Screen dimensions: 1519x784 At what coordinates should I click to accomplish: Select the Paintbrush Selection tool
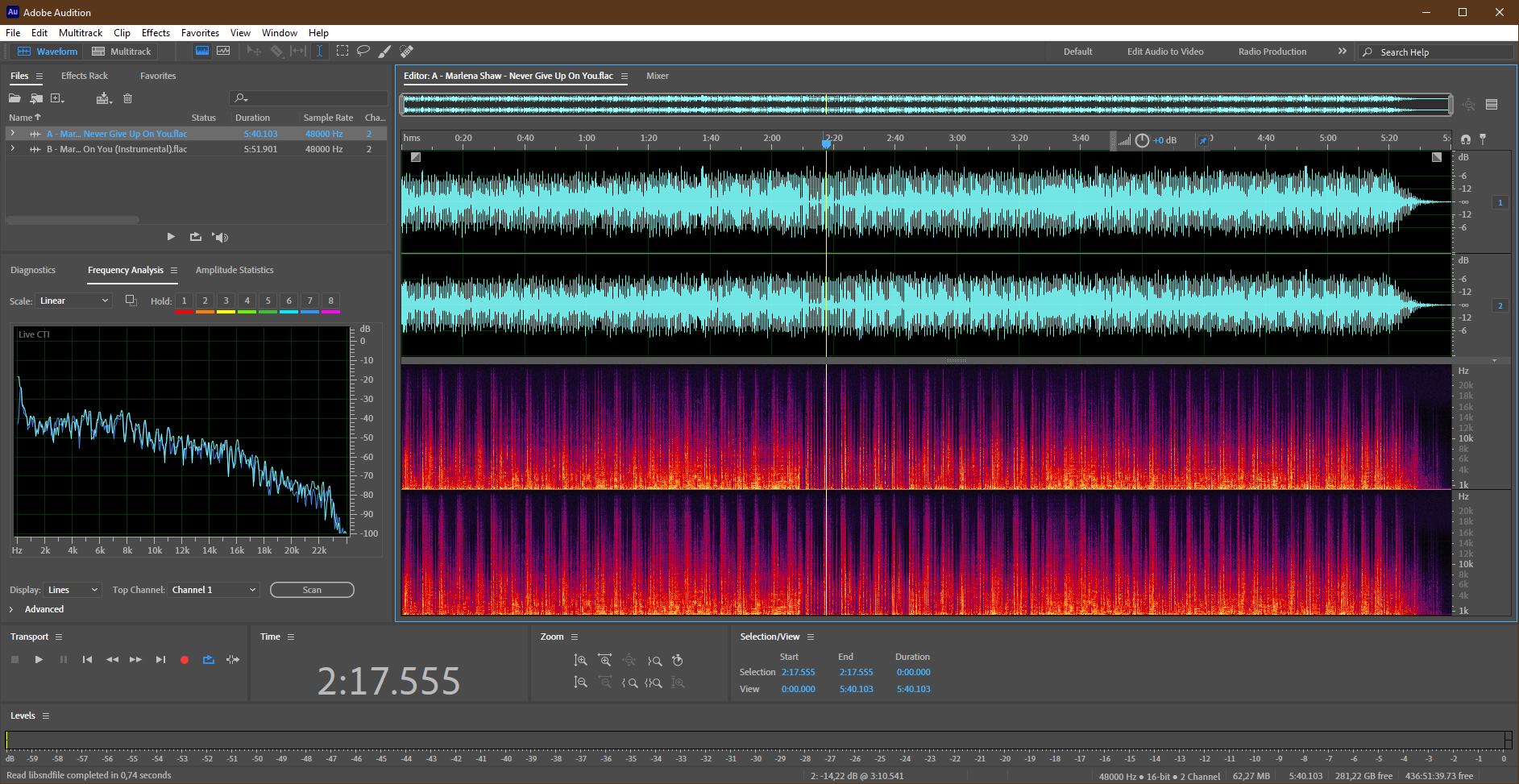point(385,51)
